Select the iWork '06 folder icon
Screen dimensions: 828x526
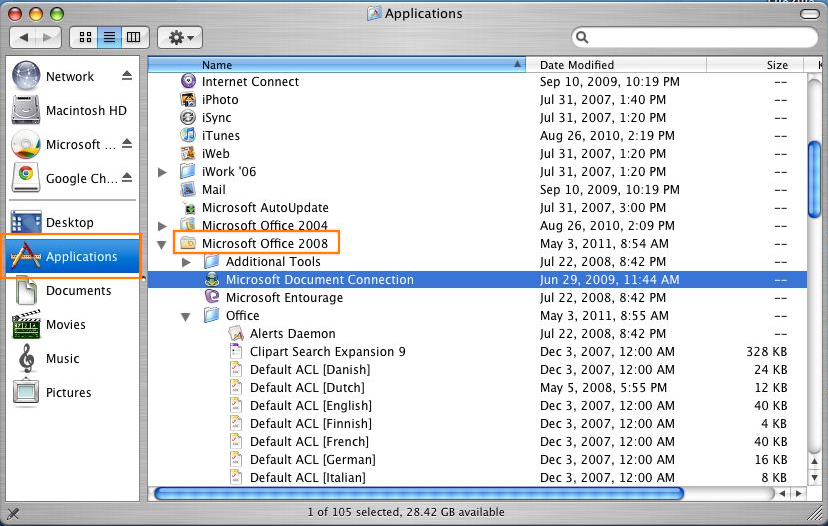pyautogui.click(x=187, y=171)
